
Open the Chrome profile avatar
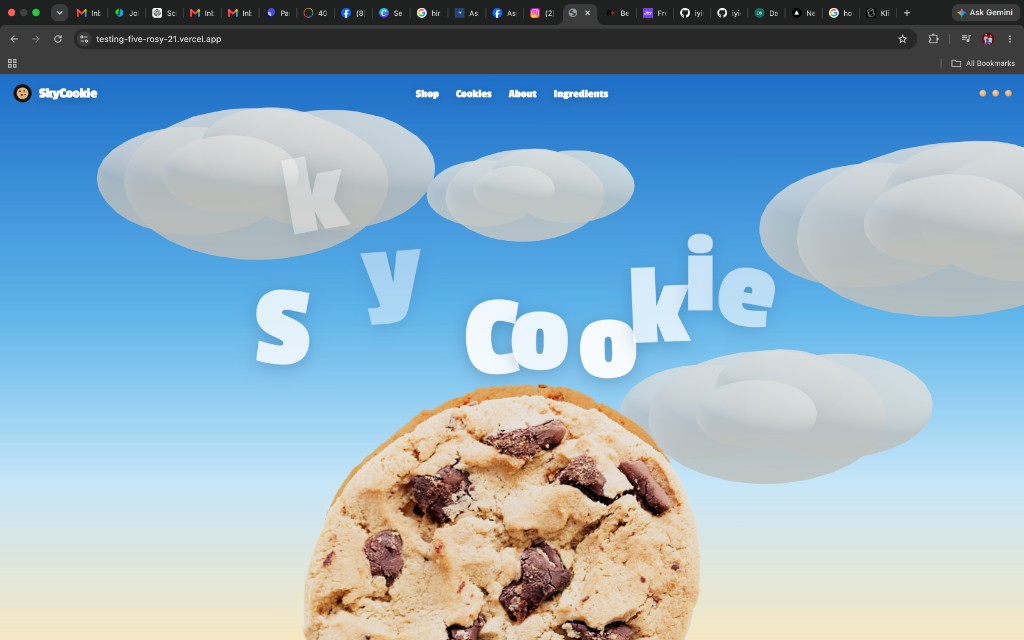987,39
